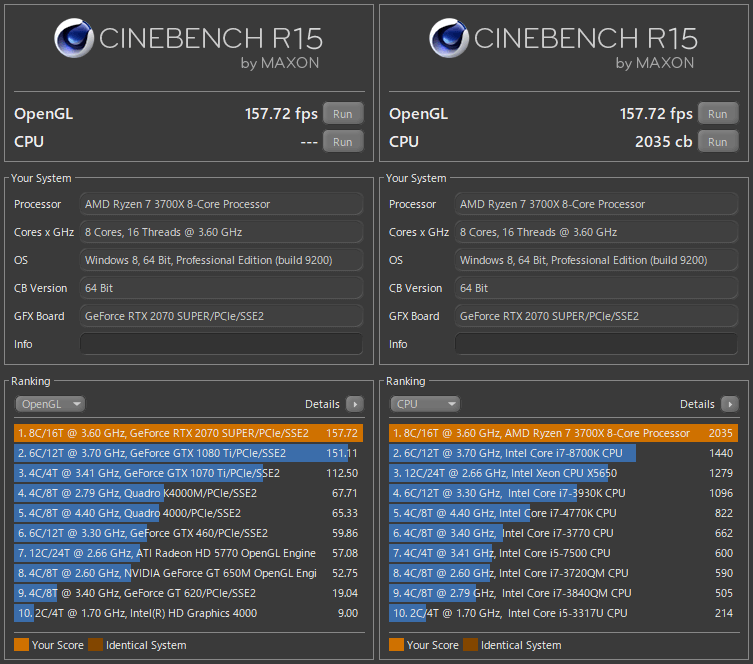
Task: Run the OpenGL test in the left window
Action: (x=343, y=114)
